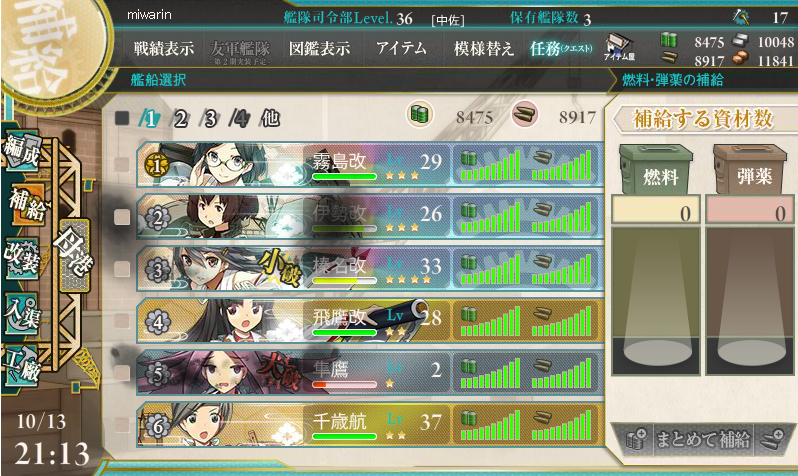Open the 入渠 repair dock sidebar icon

pyautogui.click(x=21, y=312)
